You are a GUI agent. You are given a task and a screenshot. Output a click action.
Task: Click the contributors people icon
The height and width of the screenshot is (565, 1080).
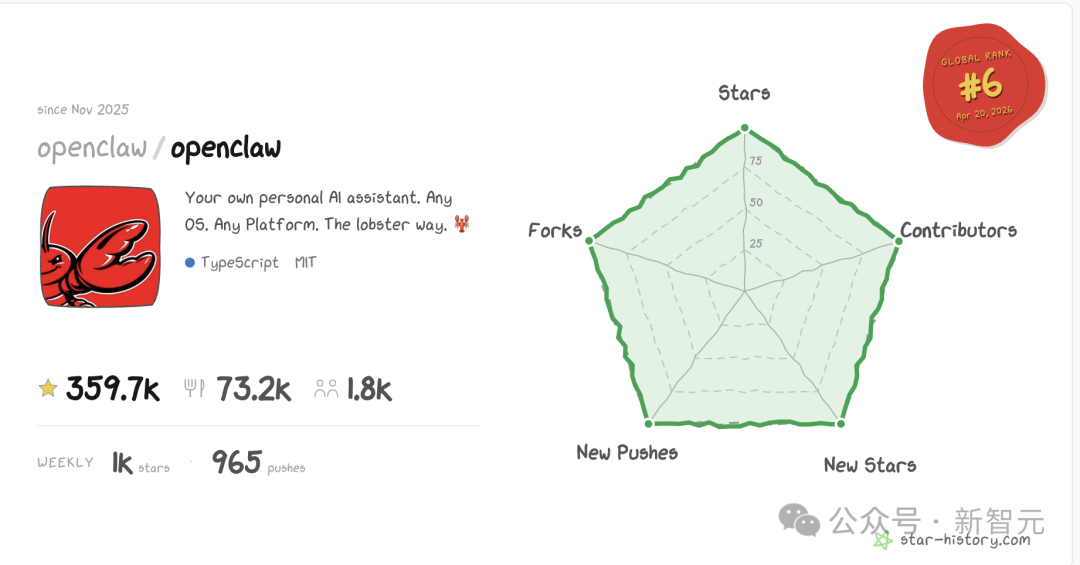pos(326,389)
